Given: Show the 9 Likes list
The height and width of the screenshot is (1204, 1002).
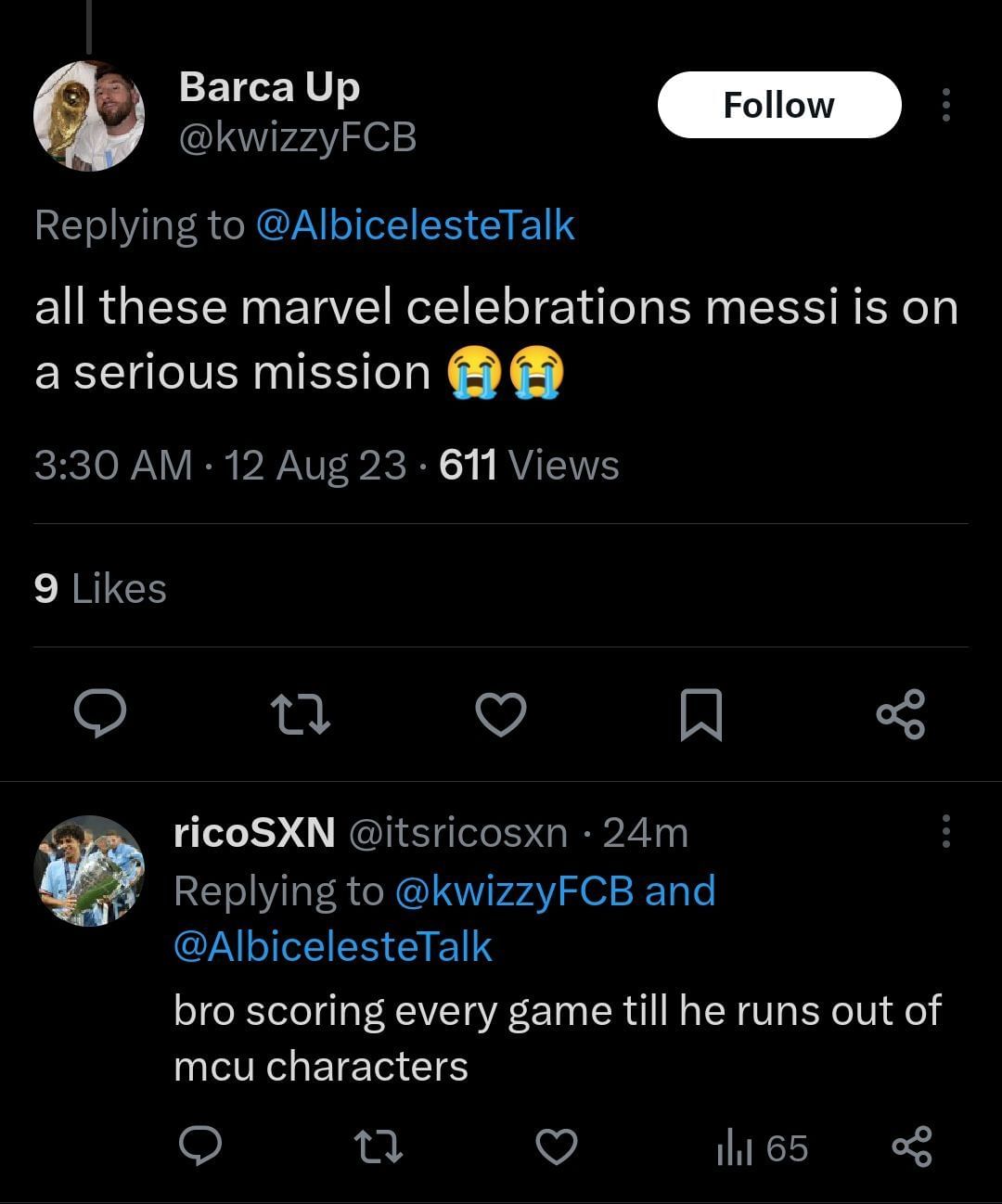Looking at the screenshot, I should coord(100,588).
